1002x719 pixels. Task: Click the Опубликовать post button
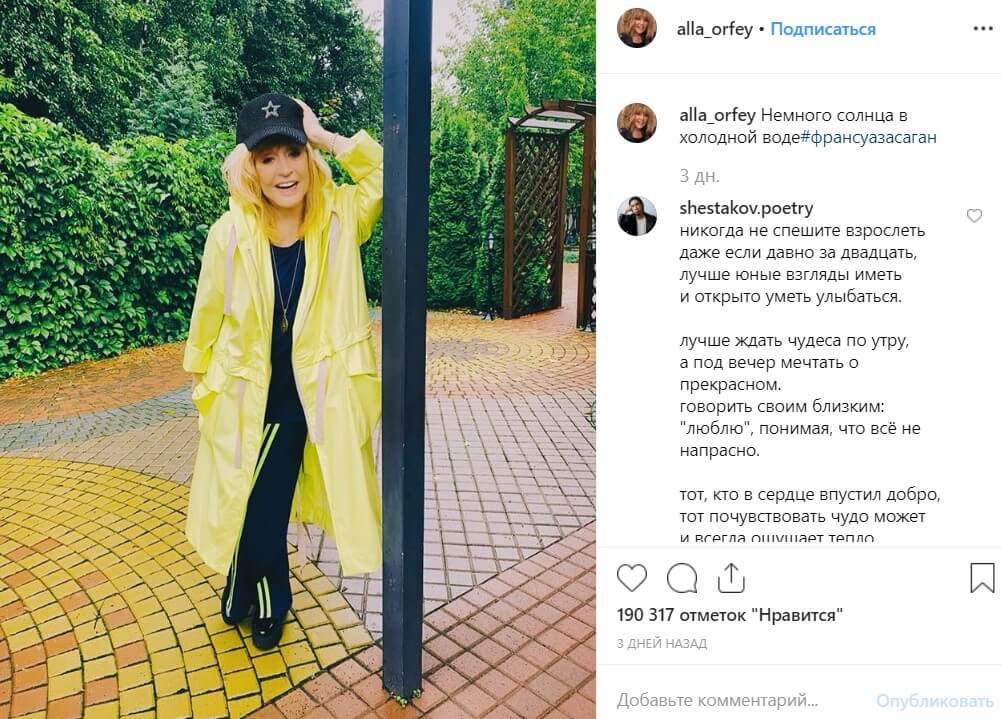click(x=934, y=701)
